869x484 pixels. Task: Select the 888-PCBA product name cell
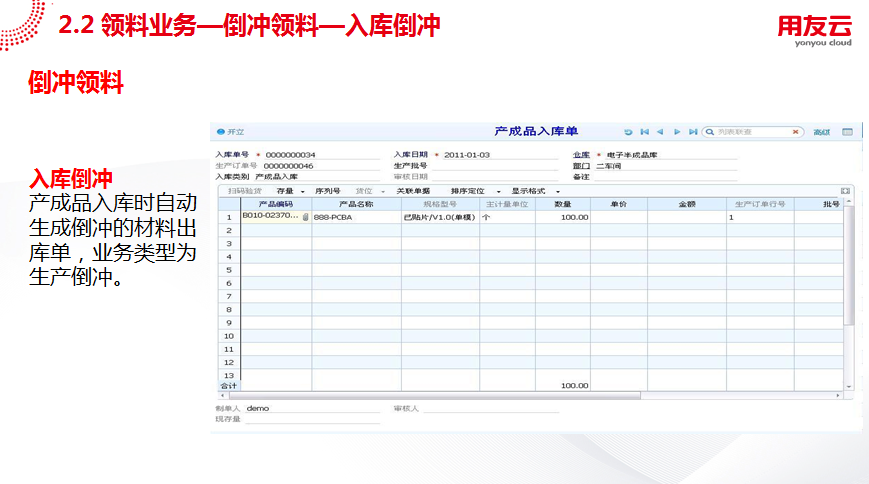[x=356, y=217]
